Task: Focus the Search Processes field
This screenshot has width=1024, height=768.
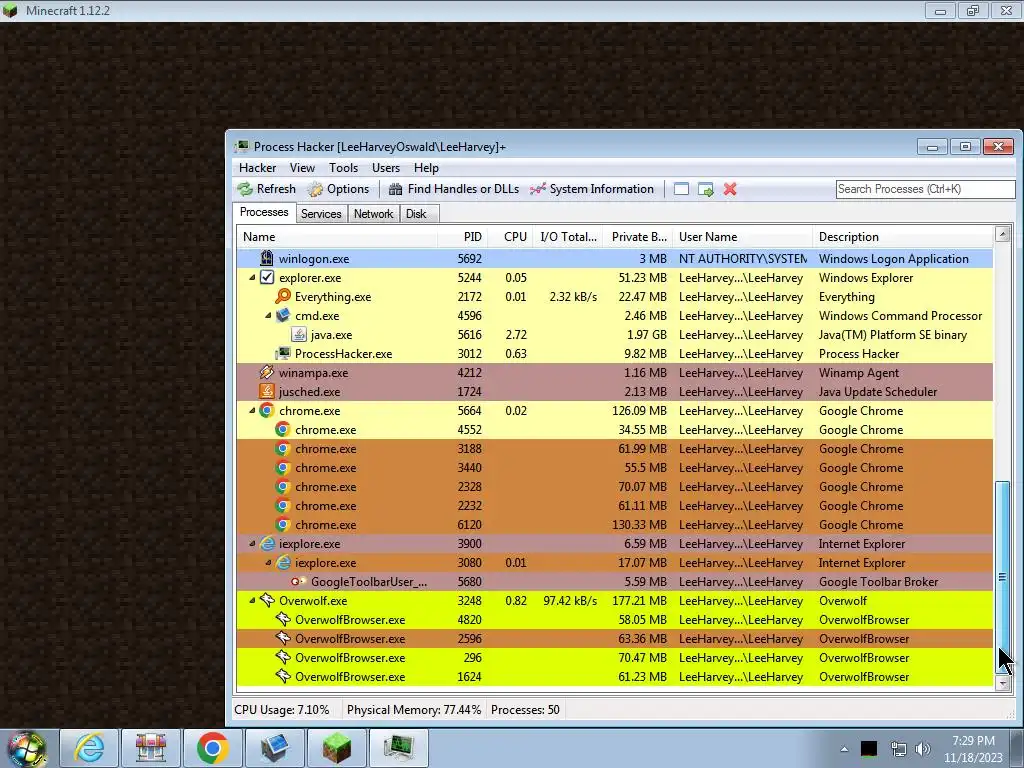Action: 925,189
